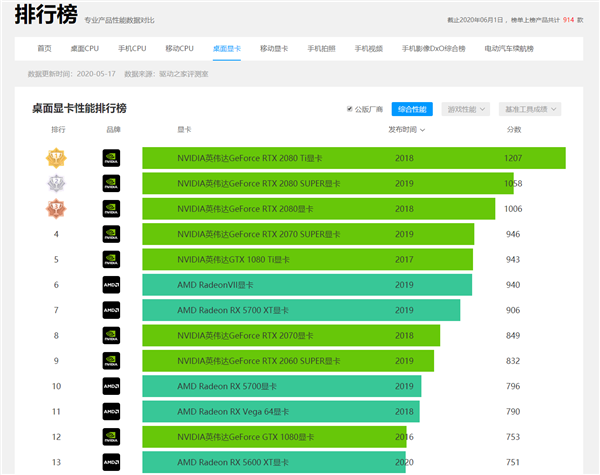The width and height of the screenshot is (600, 475).
Task: Click NVIDIA logo for RTX 2080 SUPER
Action: pos(111,183)
